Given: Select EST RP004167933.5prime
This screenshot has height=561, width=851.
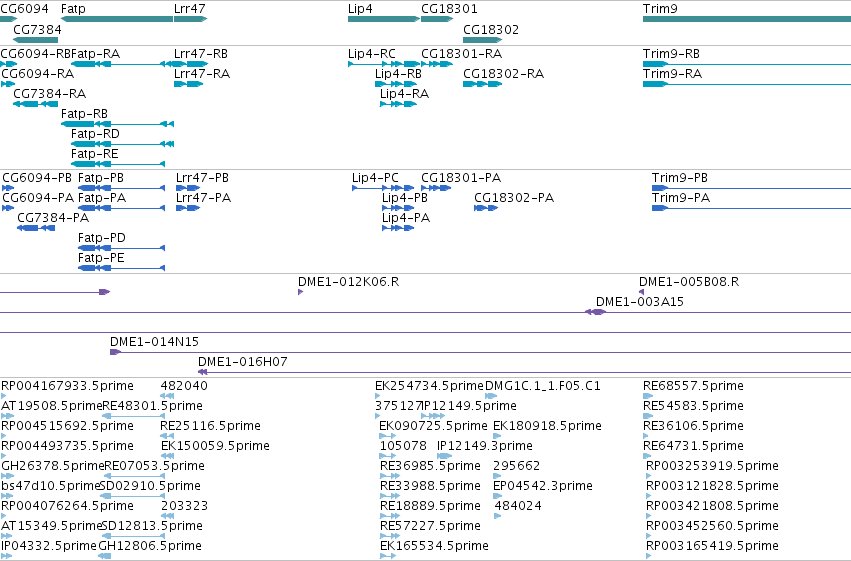Looking at the screenshot, I should 67,386.
